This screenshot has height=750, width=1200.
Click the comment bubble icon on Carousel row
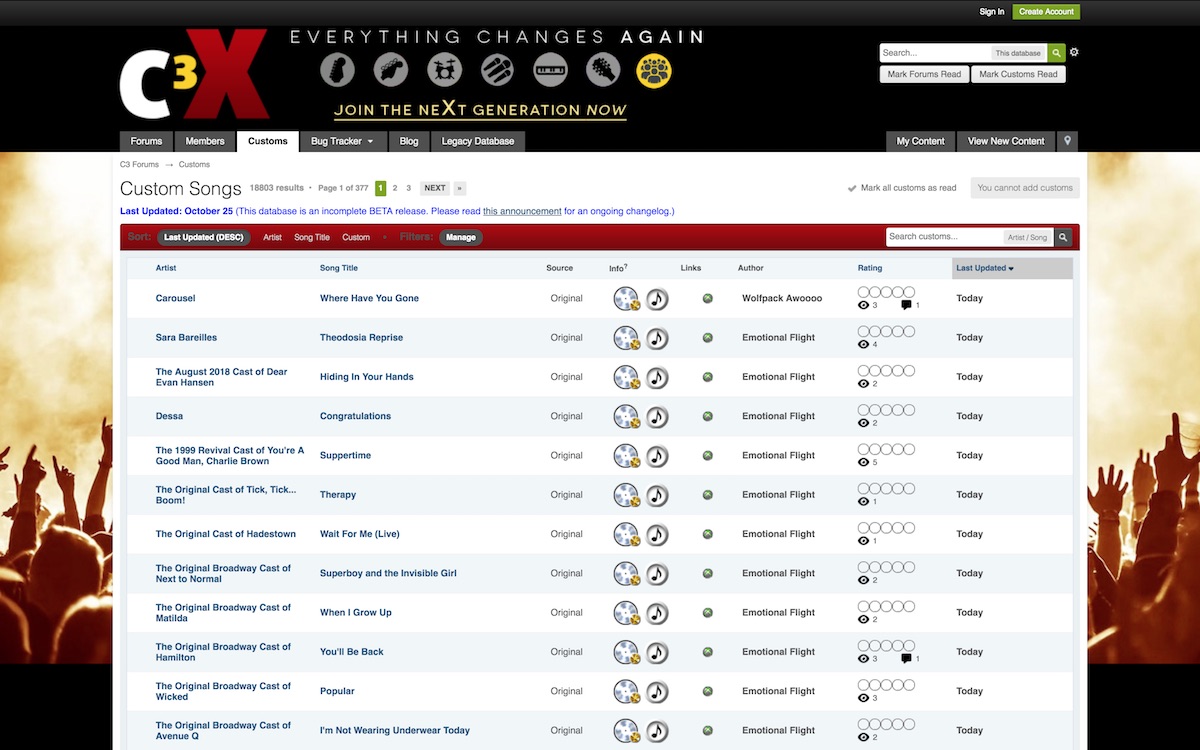pos(906,305)
